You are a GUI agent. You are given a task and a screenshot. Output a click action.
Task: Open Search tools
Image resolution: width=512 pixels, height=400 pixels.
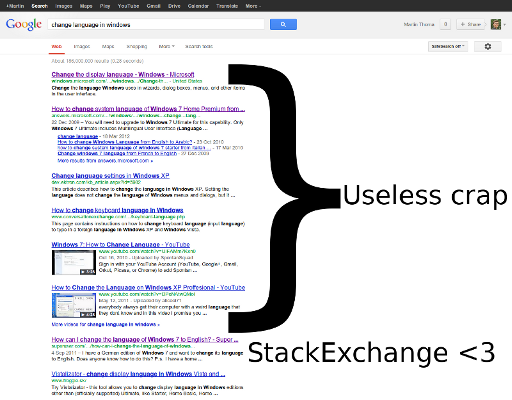199,46
